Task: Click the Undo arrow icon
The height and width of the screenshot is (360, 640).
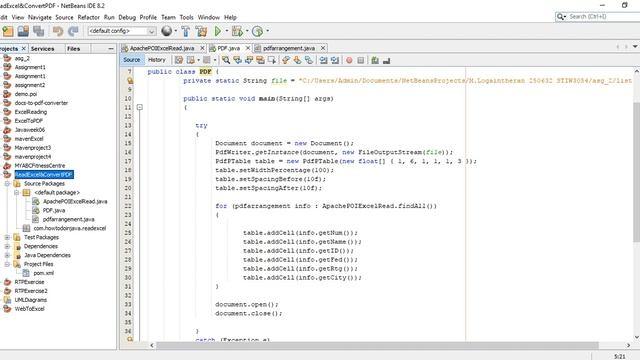Action: tap(58, 31)
